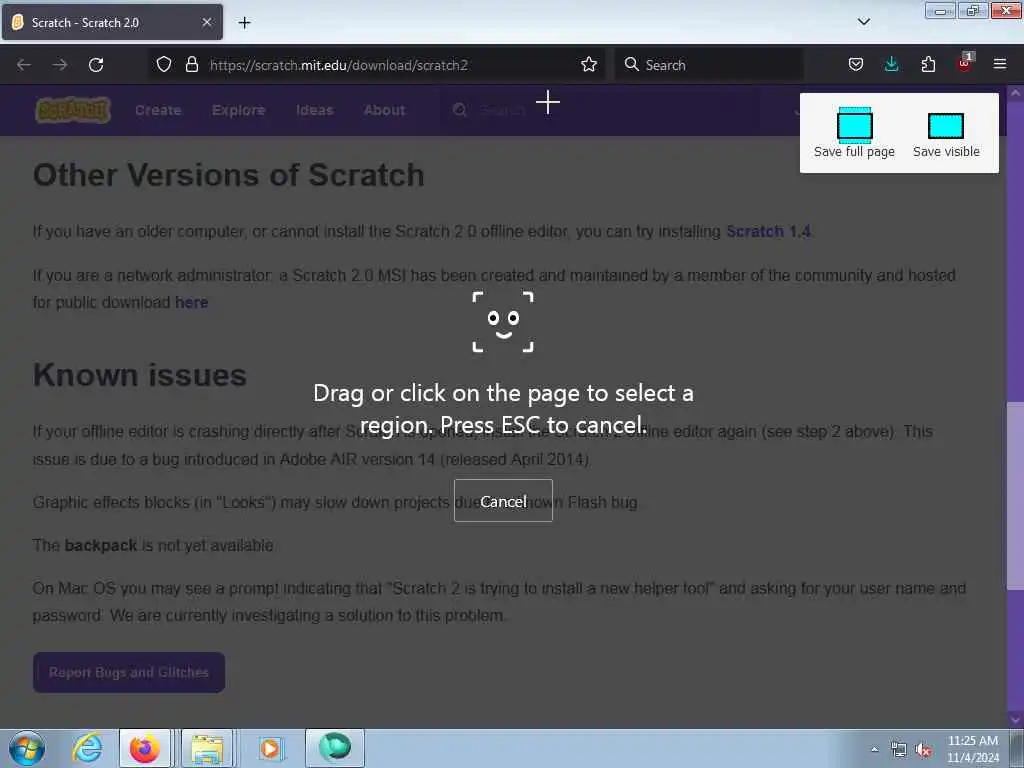Open the Ideas menu item
The height and width of the screenshot is (768, 1024).
coord(315,110)
